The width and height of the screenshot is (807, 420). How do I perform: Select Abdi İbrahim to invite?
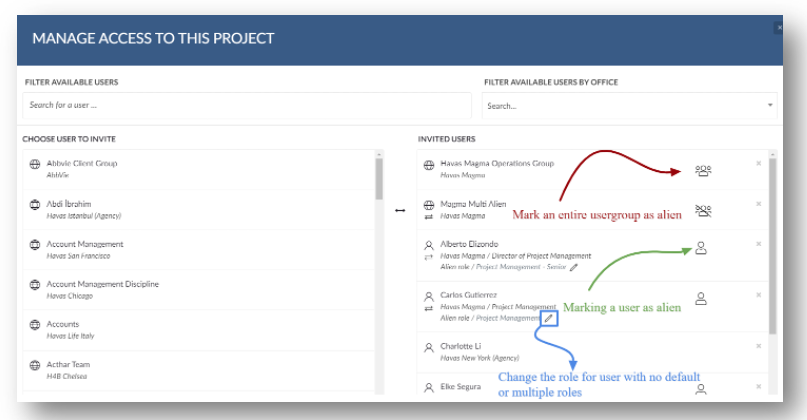[199, 209]
